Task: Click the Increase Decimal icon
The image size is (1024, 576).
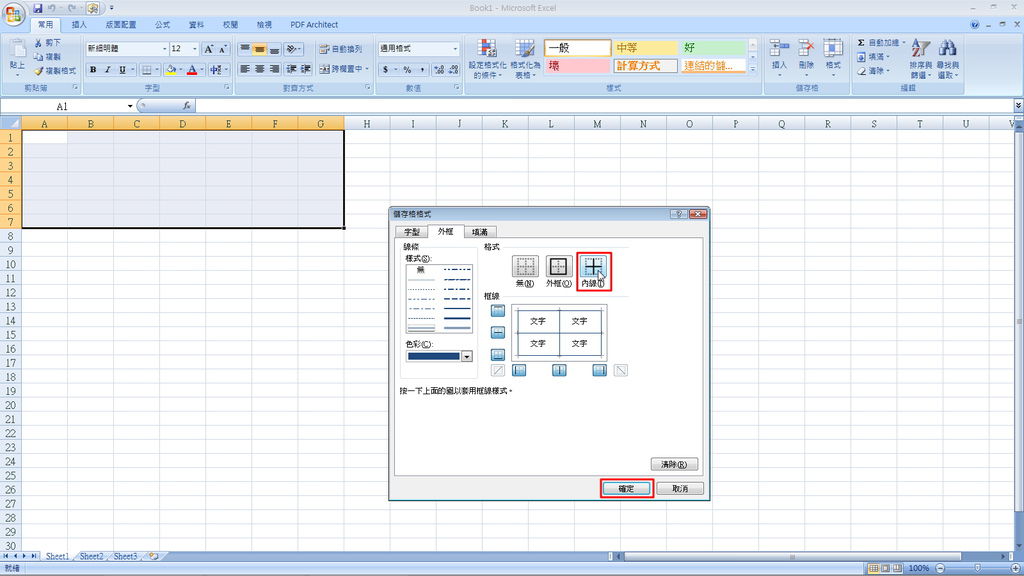Action: pyautogui.click(x=439, y=69)
